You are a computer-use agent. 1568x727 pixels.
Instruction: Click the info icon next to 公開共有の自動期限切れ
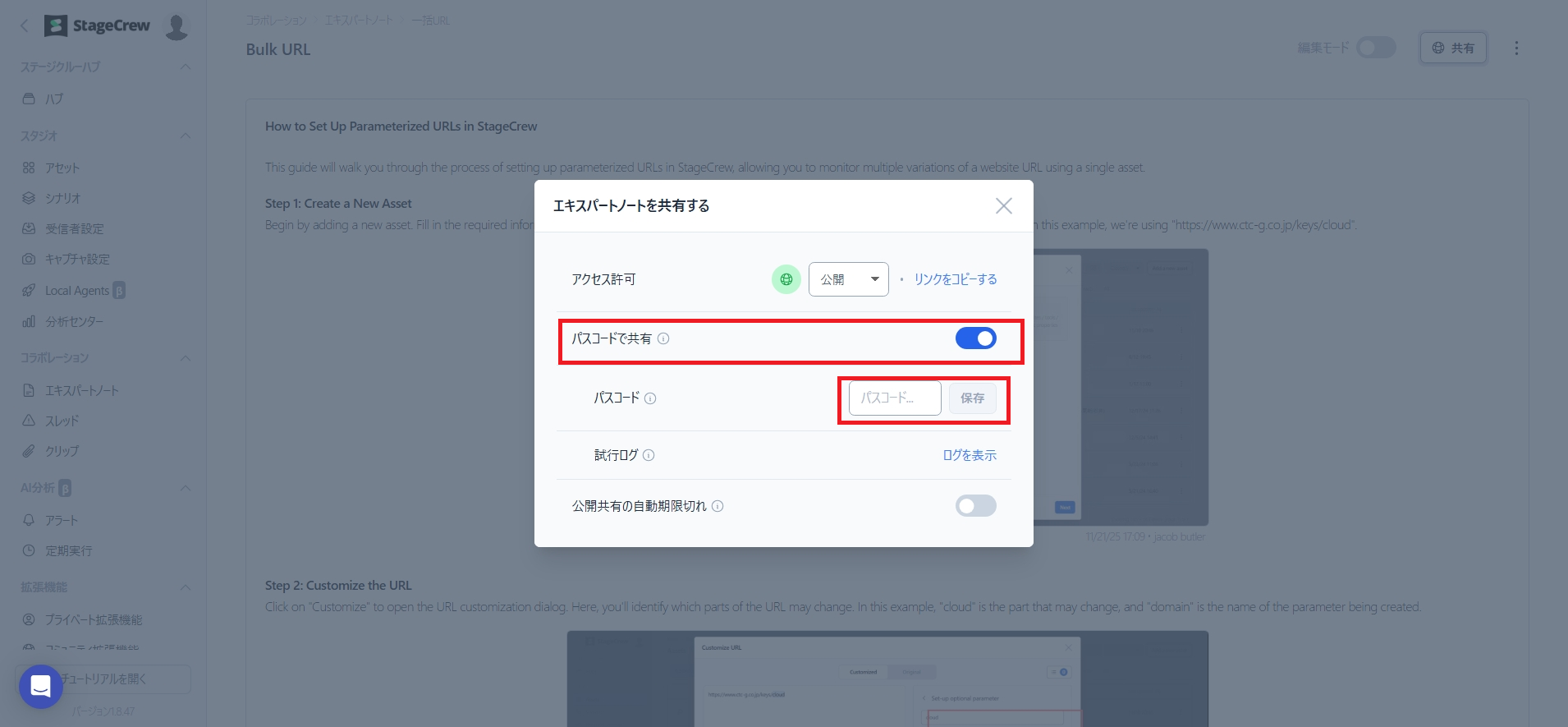click(718, 506)
